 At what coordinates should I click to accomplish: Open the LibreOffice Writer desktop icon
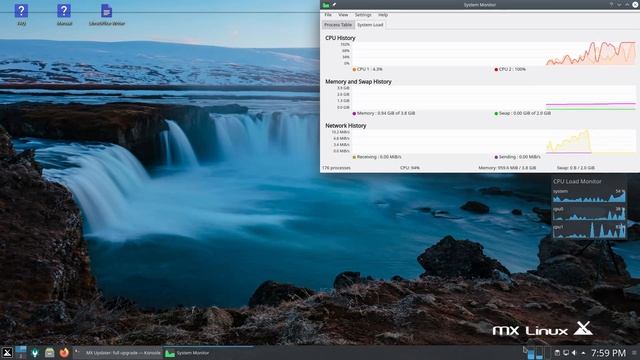tap(107, 15)
